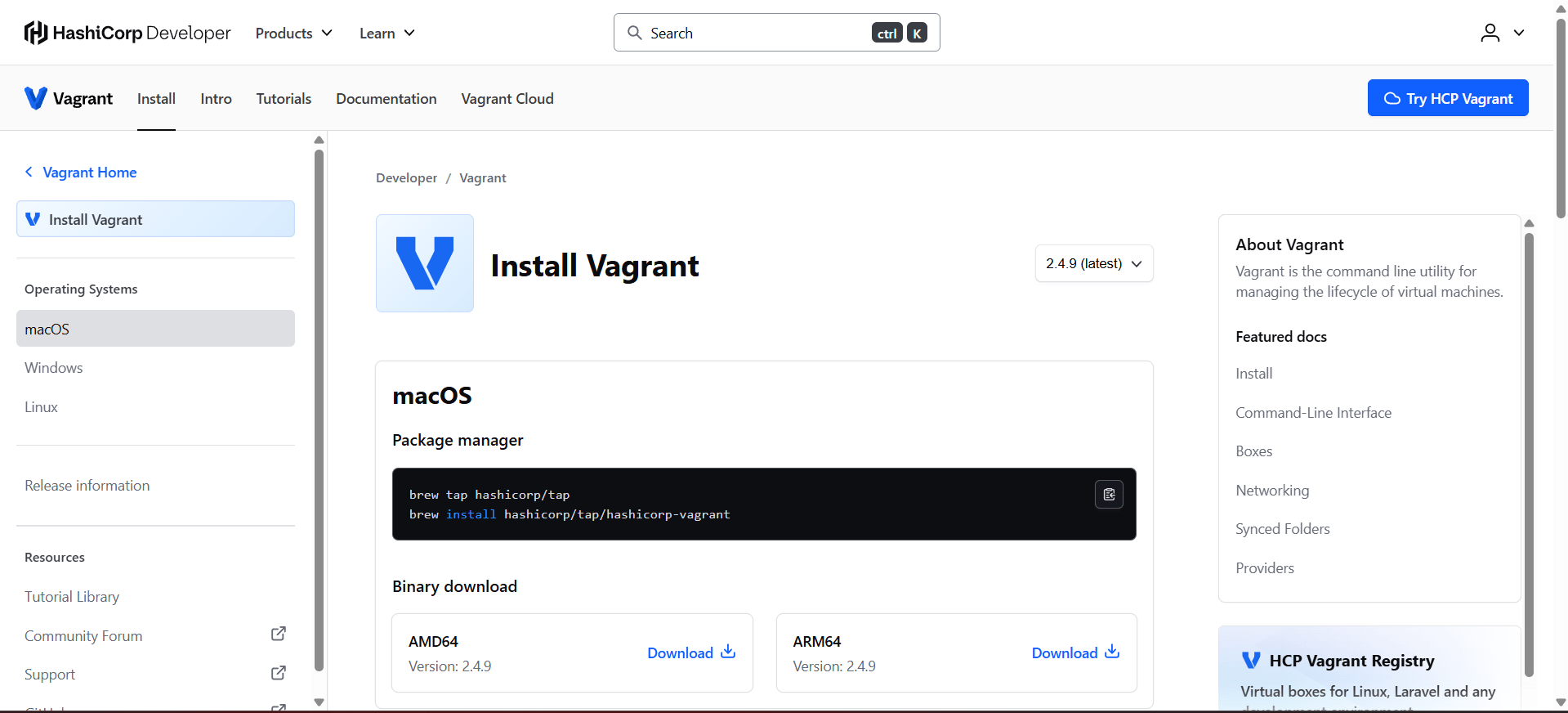Open the Synced Folders featured doc
The height and width of the screenshot is (713, 1568).
(1283, 529)
